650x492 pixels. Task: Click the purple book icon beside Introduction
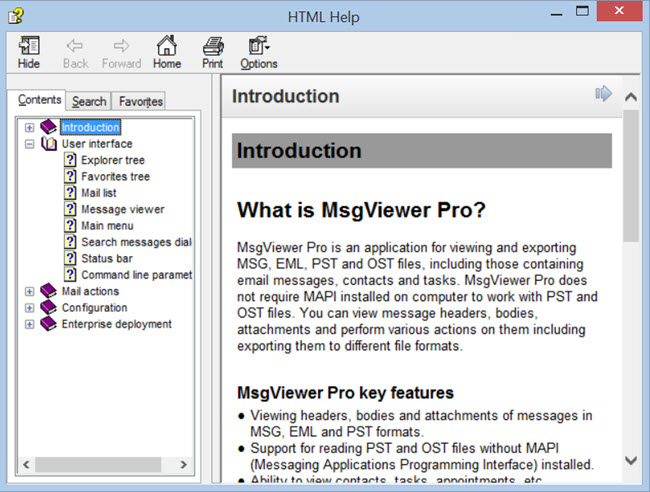(49, 127)
